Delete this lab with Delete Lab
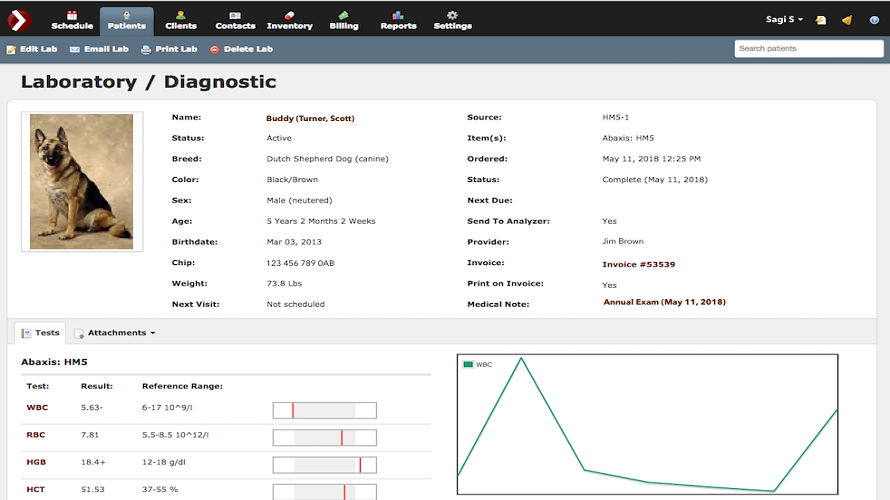The height and width of the screenshot is (500, 890). point(241,49)
